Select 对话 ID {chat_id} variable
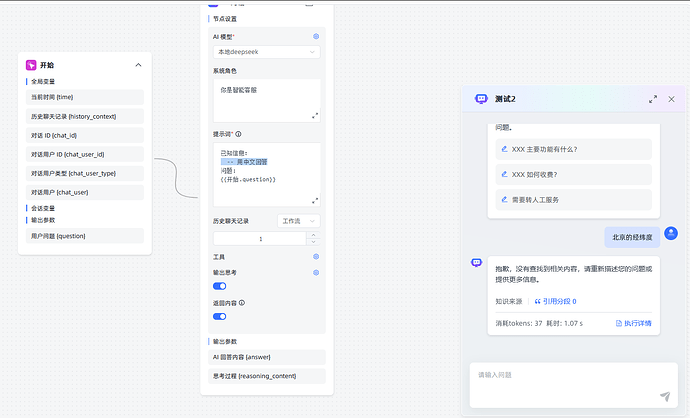The image size is (690, 418). 85,136
